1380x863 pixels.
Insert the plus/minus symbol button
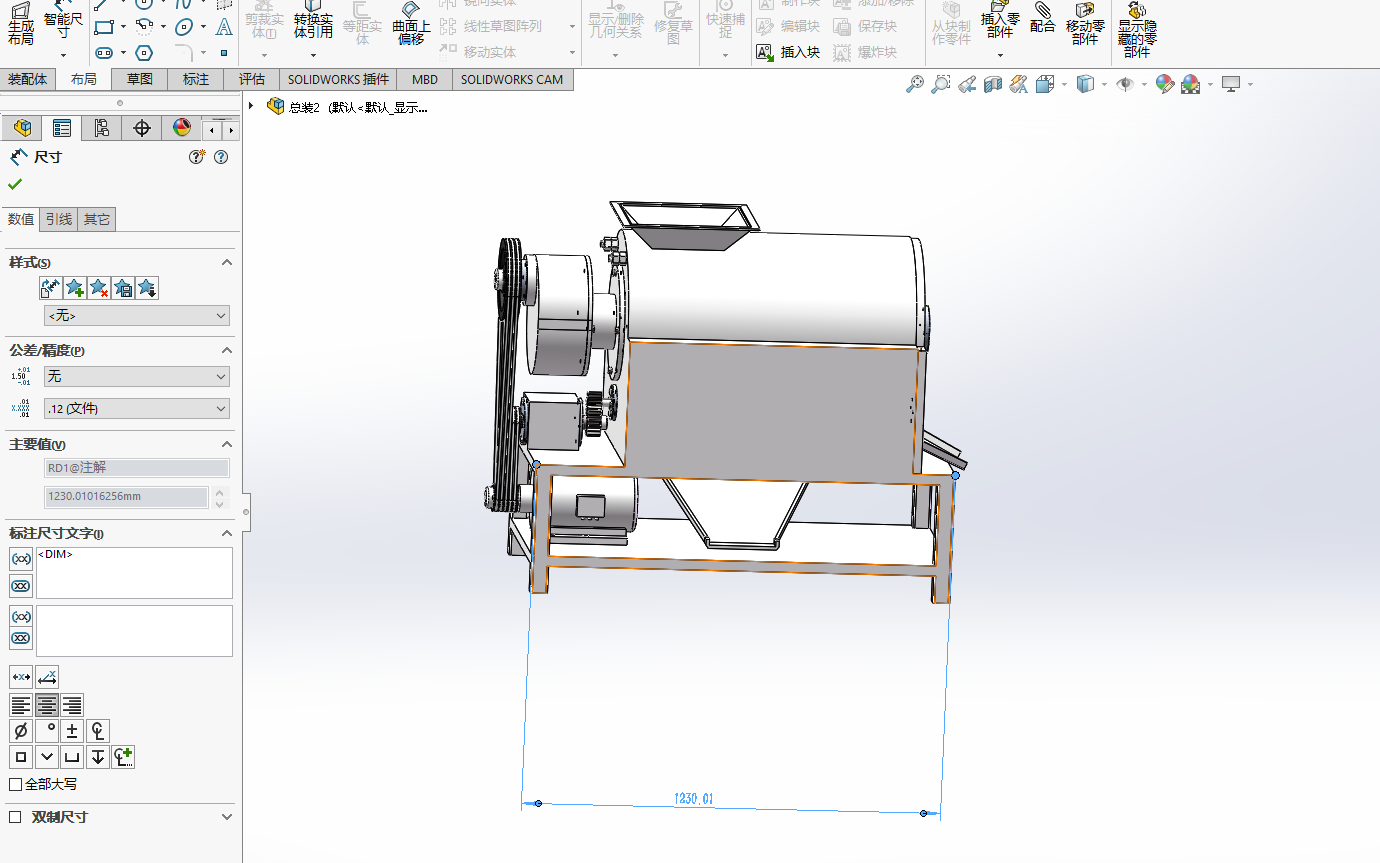coord(72,731)
